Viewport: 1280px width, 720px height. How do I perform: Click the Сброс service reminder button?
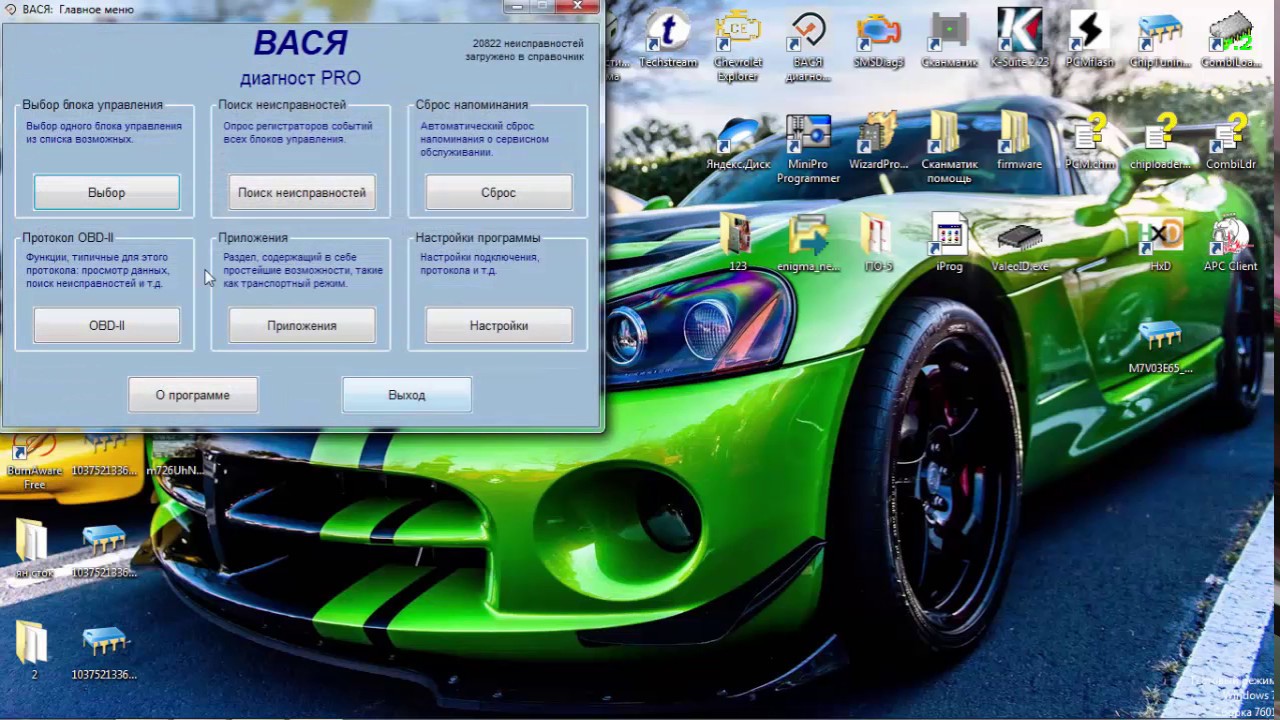[x=499, y=193]
